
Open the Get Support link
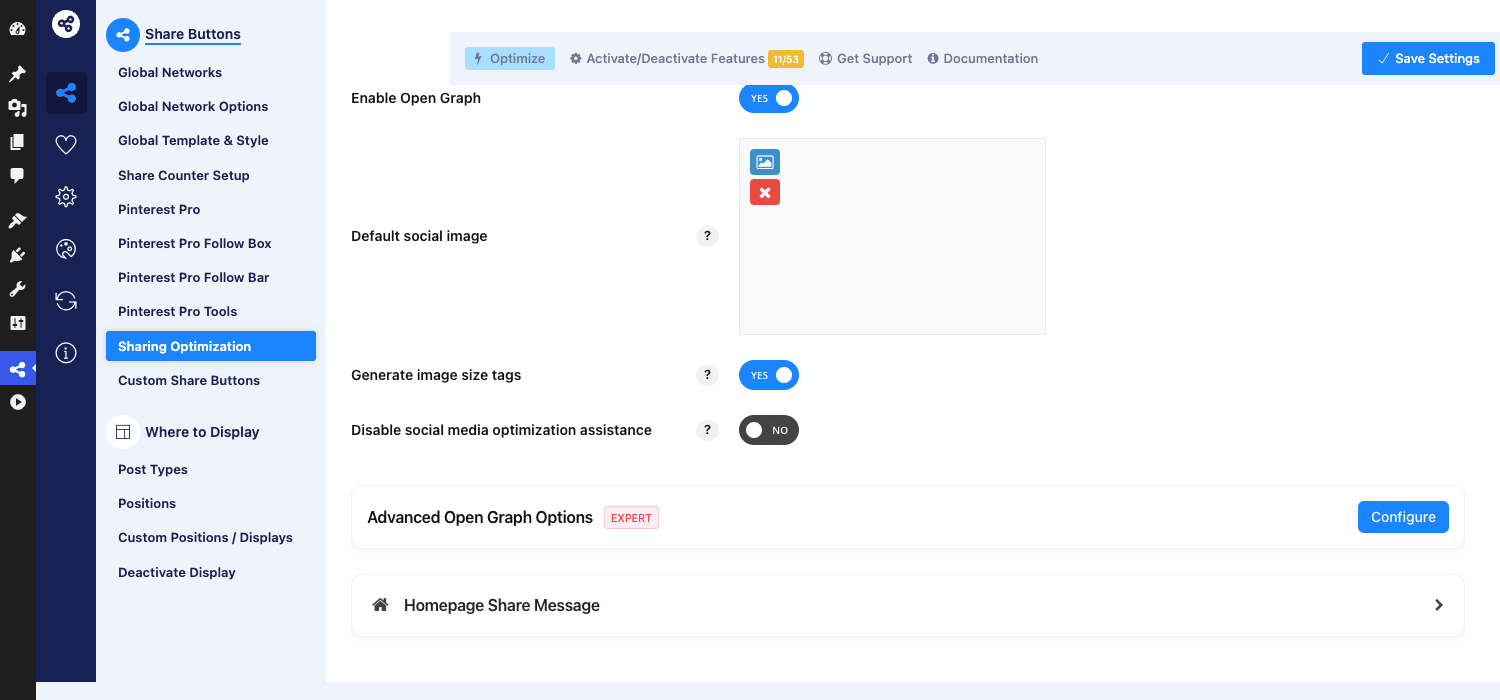coord(865,58)
